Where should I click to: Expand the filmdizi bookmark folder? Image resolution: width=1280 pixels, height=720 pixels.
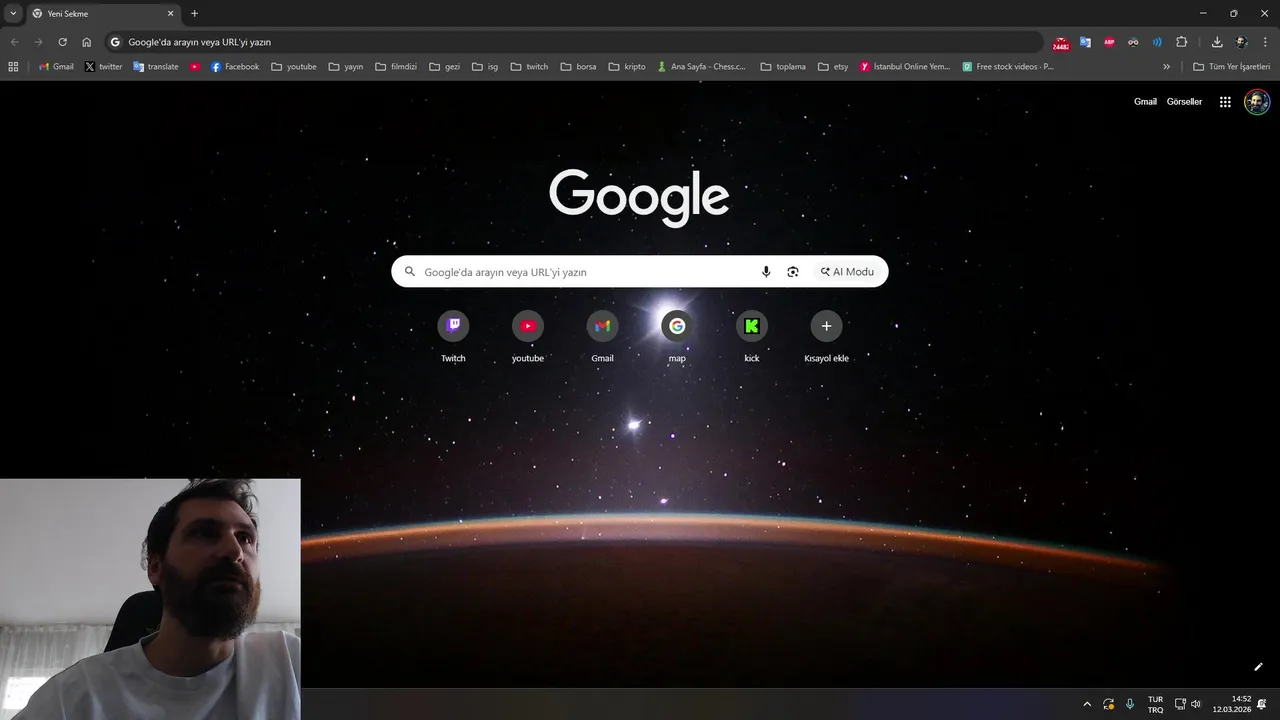click(x=396, y=67)
